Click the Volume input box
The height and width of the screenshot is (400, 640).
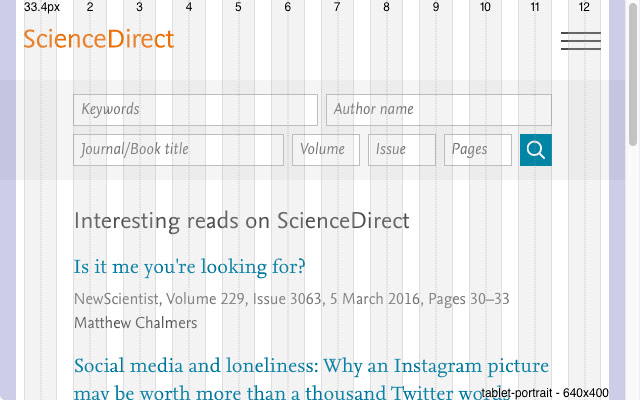325,150
